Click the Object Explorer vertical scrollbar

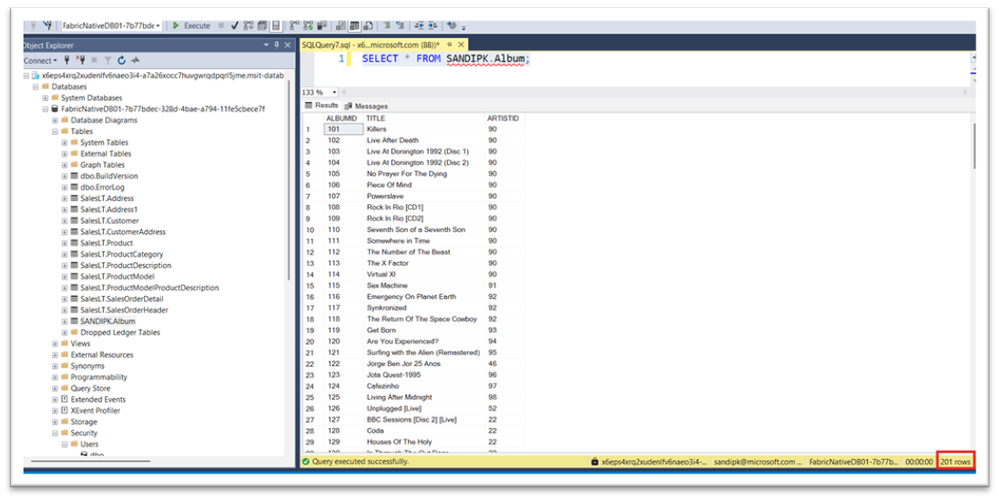(289, 178)
